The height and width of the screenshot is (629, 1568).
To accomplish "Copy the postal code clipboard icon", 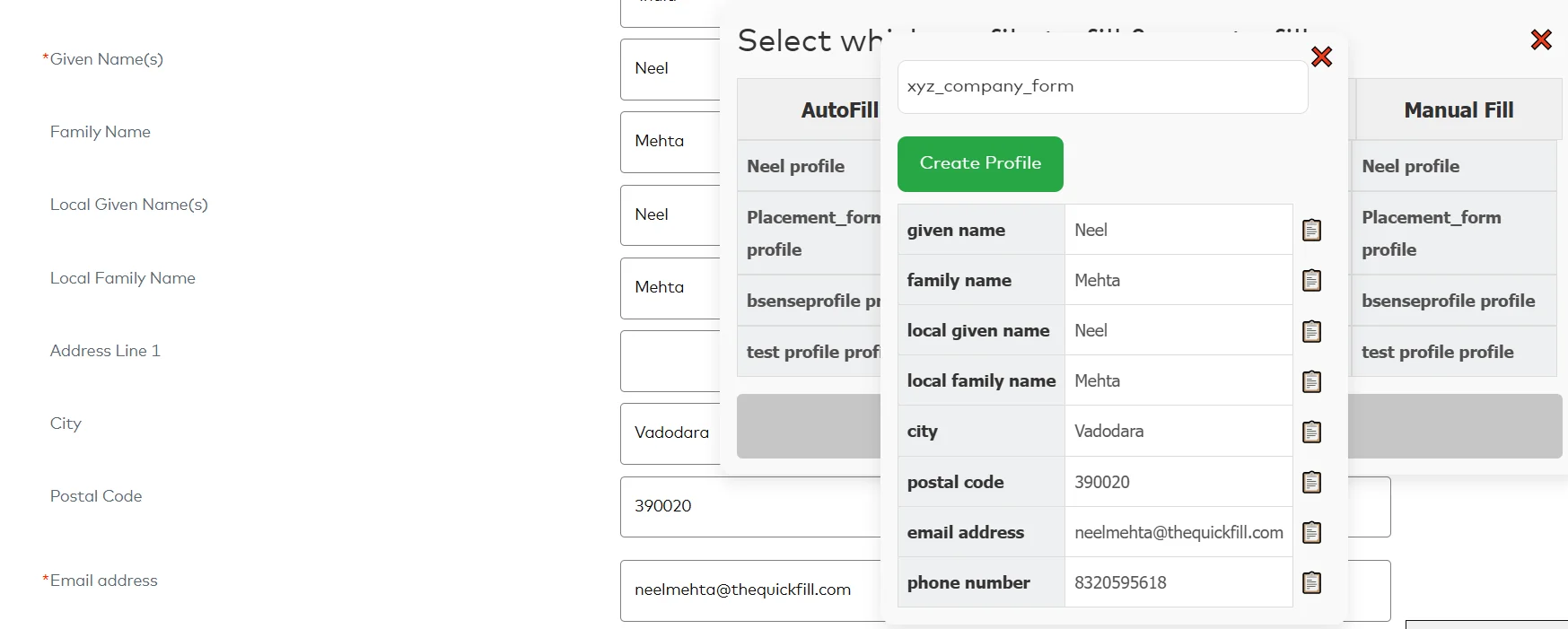I will point(1311,482).
